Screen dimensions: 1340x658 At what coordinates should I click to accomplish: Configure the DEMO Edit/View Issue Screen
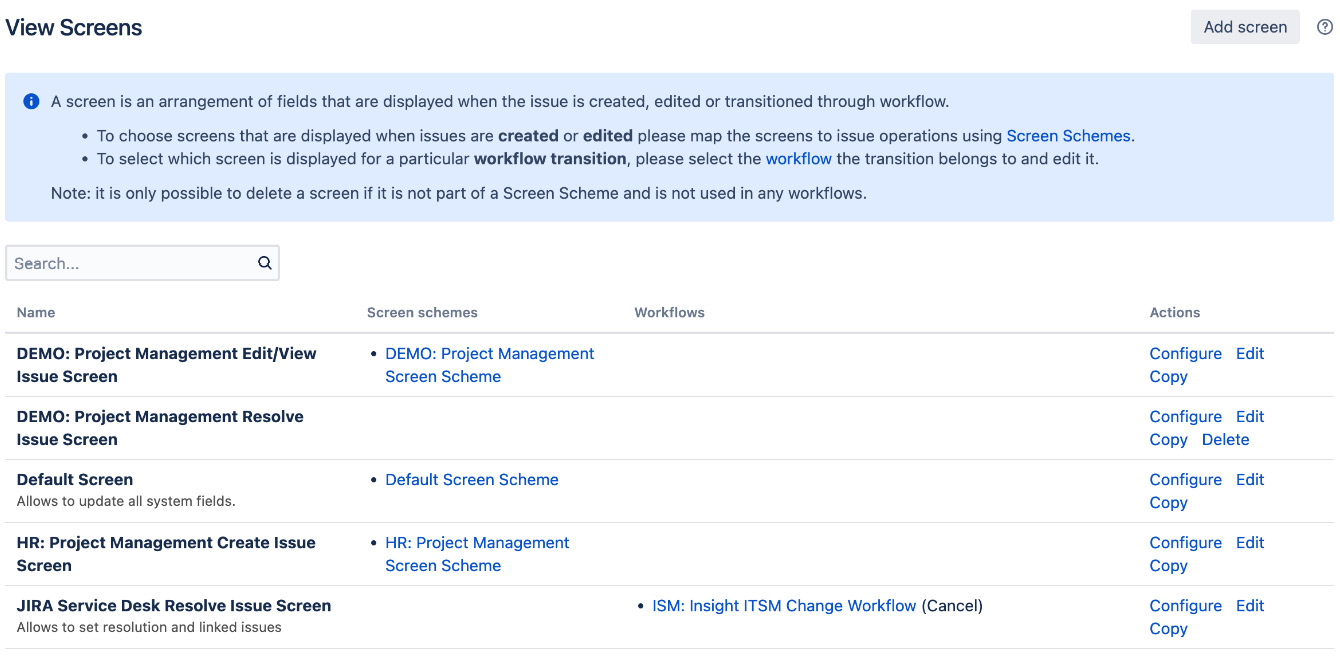(x=1185, y=354)
